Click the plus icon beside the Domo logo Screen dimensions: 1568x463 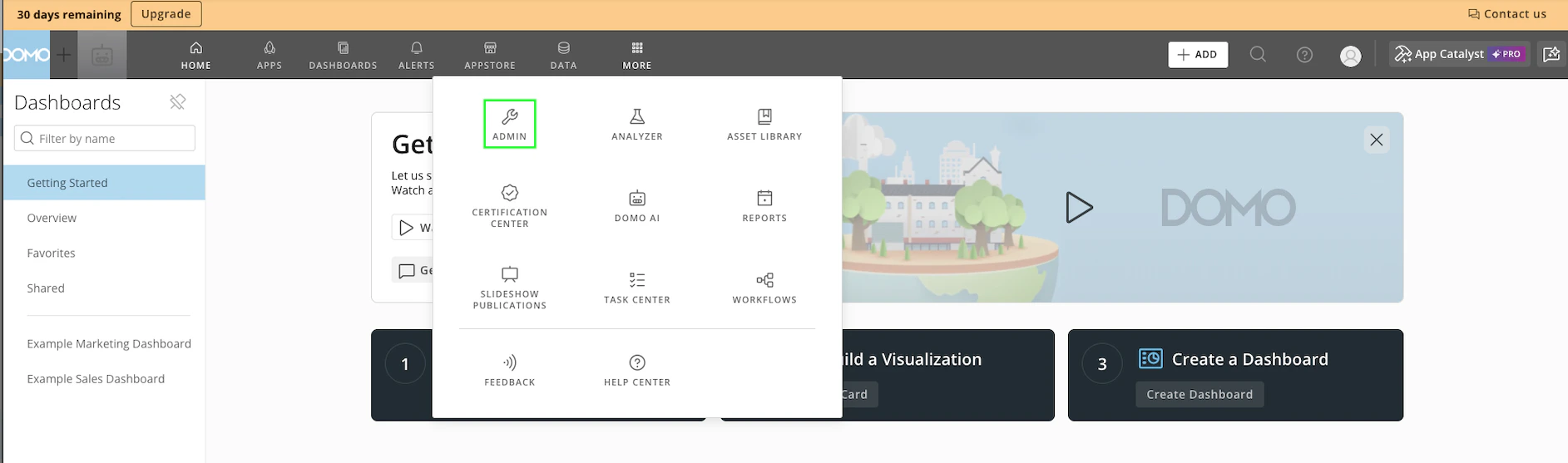point(63,56)
